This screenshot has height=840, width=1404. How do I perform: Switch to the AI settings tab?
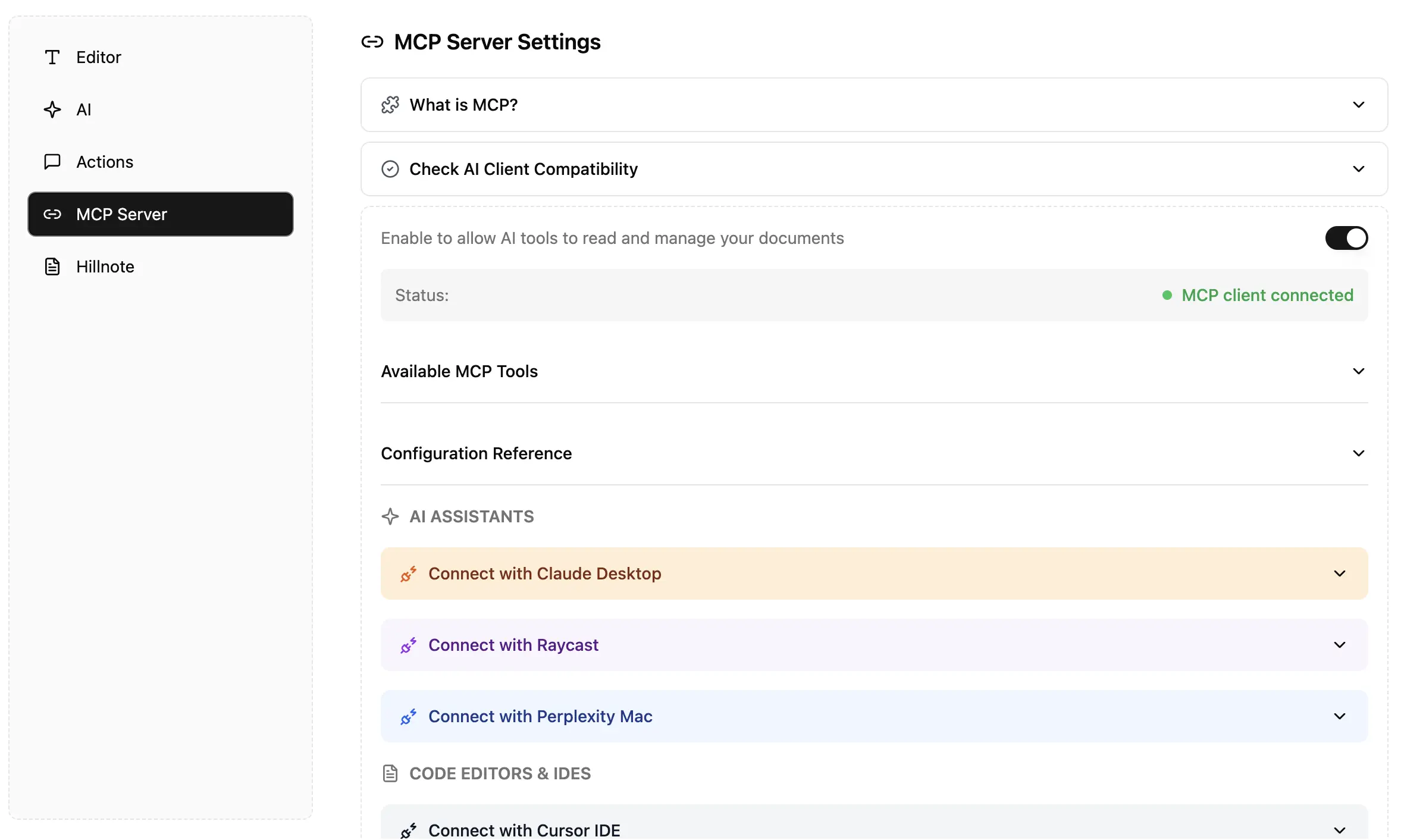click(83, 109)
